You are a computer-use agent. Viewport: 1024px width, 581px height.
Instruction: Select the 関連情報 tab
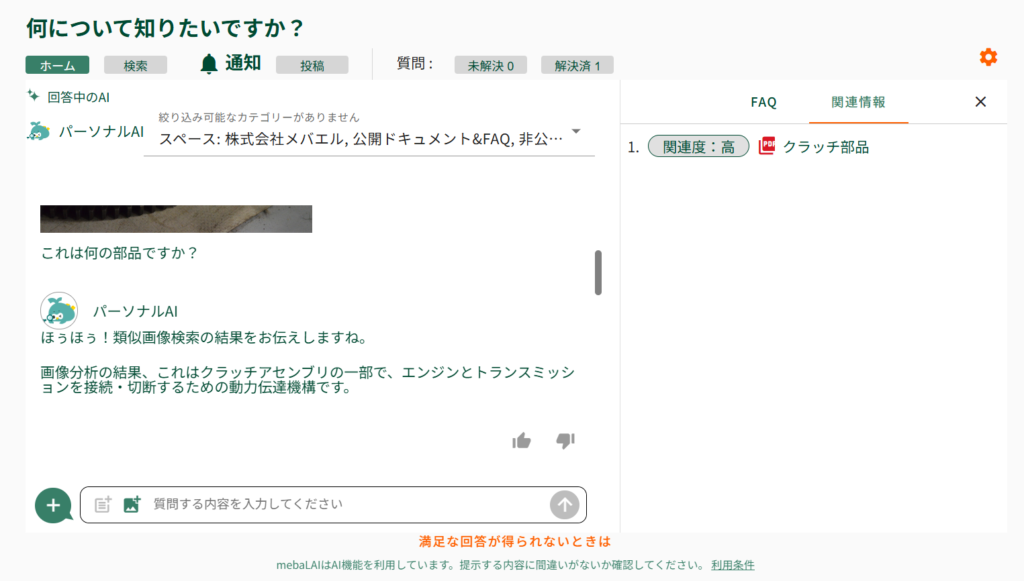click(858, 102)
